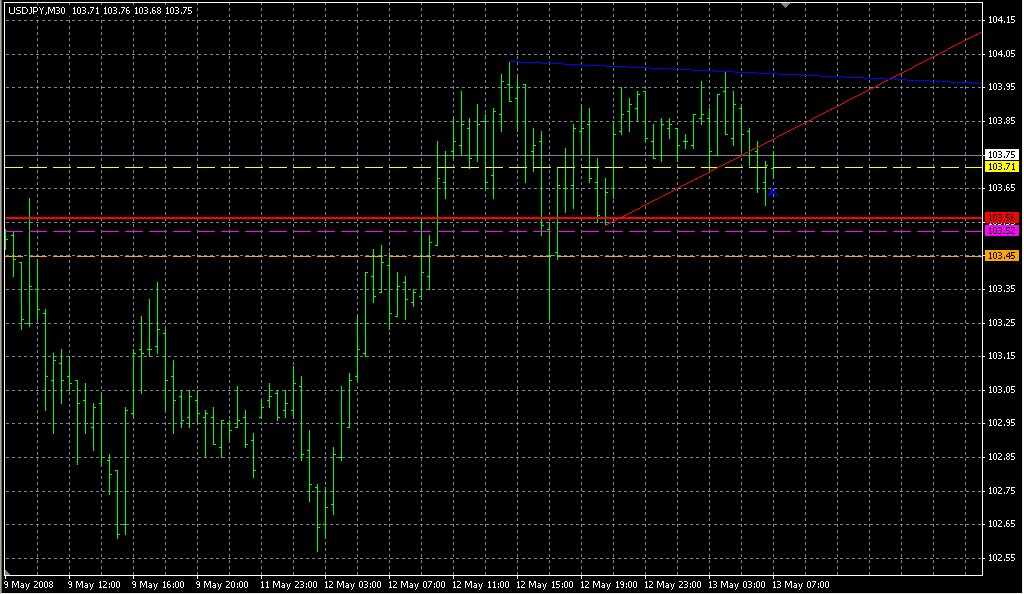
Task: Click the 12 May 11:00 time label
Action: click(482, 584)
